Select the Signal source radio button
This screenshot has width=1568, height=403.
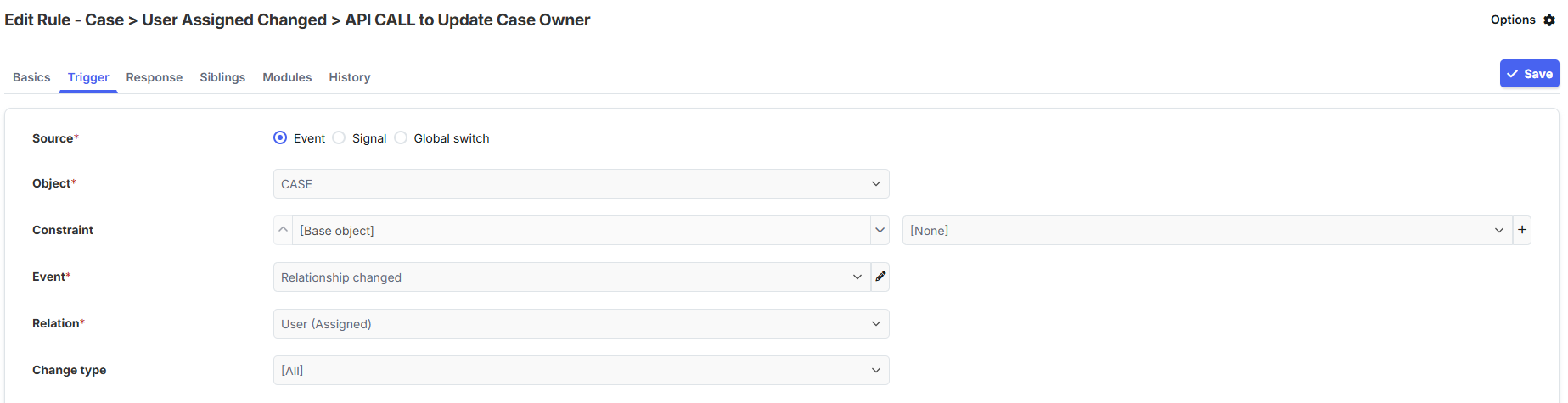pos(339,137)
